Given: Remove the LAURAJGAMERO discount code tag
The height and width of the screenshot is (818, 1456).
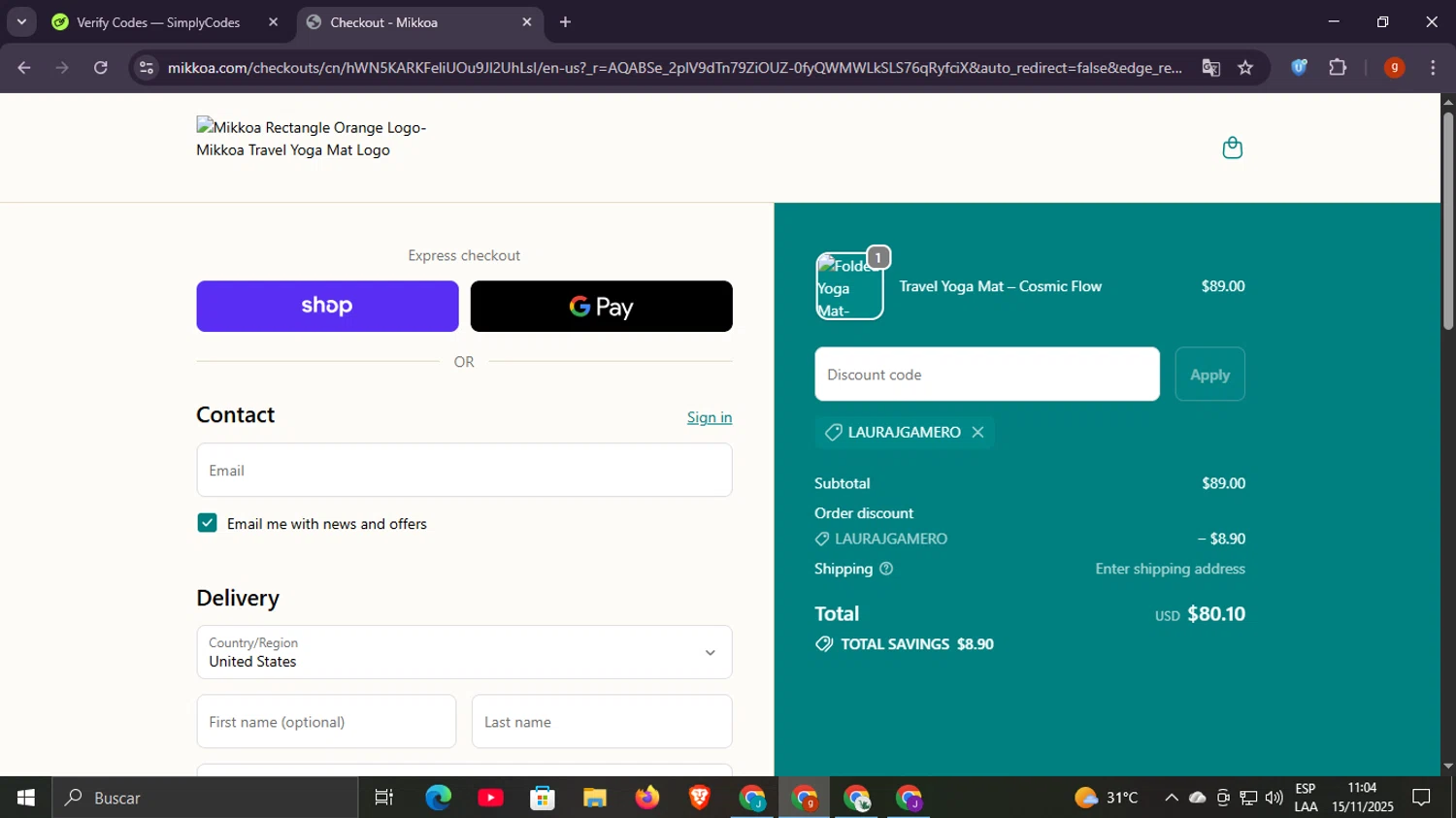Looking at the screenshot, I should [977, 433].
